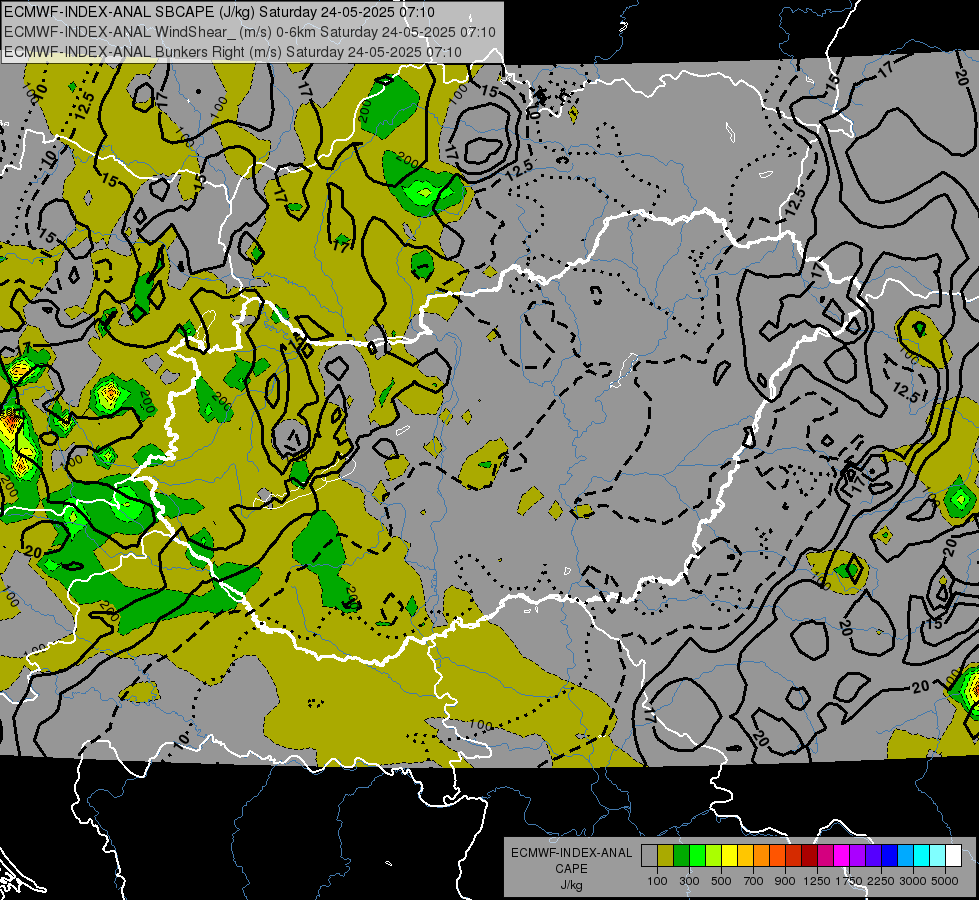The height and width of the screenshot is (900, 979).
Task: Click the CAPE label in legend
Action: (x=571, y=869)
